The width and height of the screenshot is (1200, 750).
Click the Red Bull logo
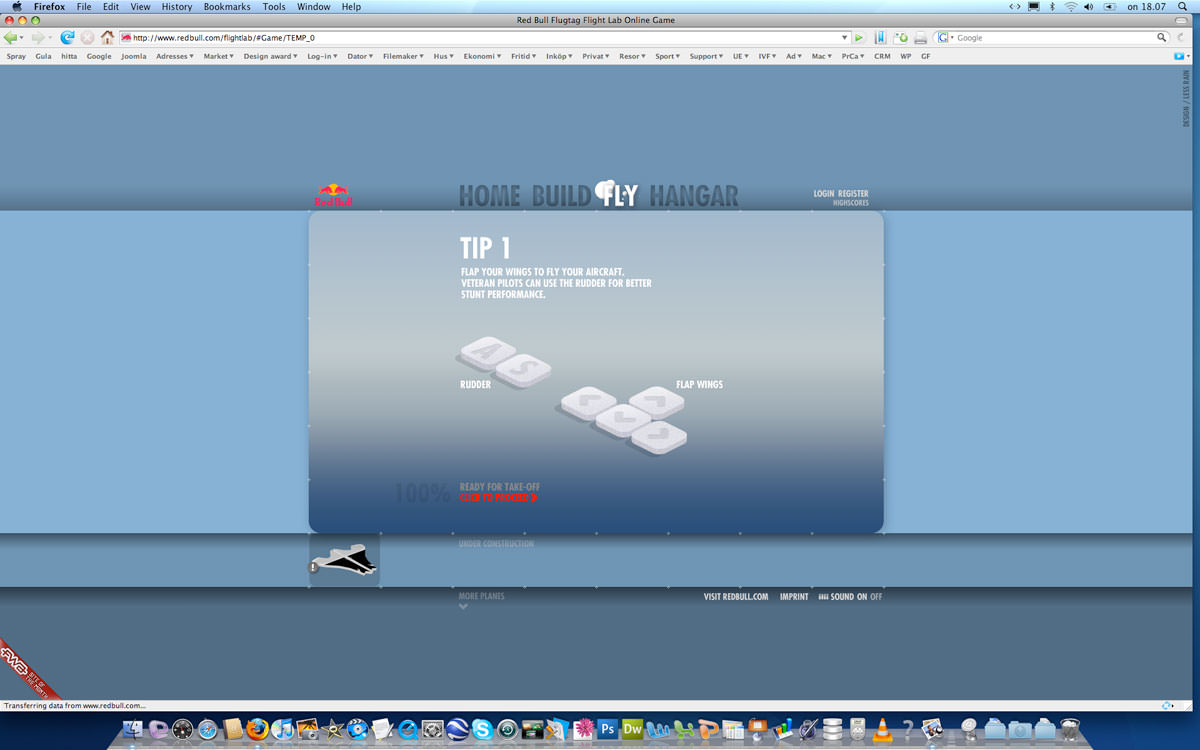pyautogui.click(x=334, y=195)
